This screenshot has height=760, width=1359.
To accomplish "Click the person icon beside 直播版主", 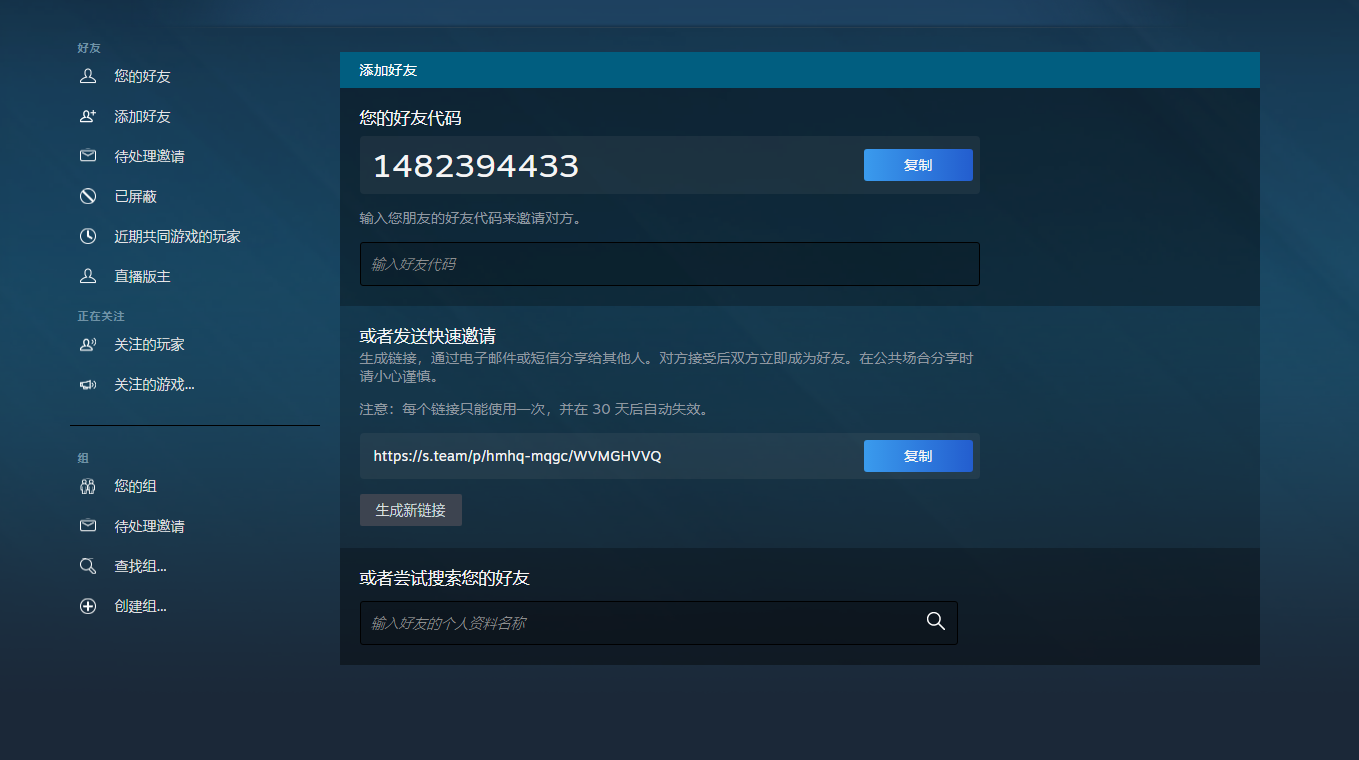I will tap(88, 276).
